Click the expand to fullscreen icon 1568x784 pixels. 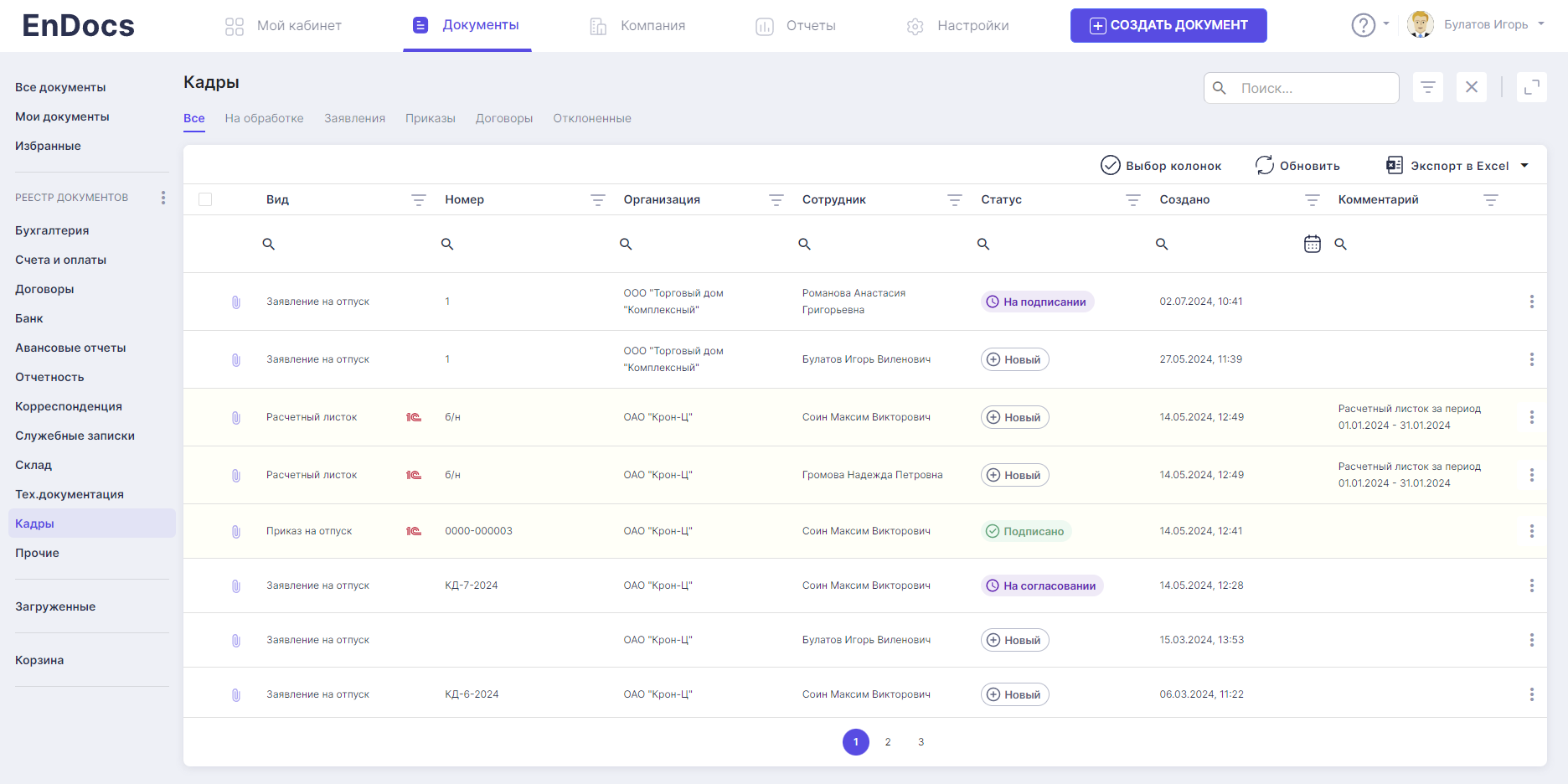point(1532,87)
